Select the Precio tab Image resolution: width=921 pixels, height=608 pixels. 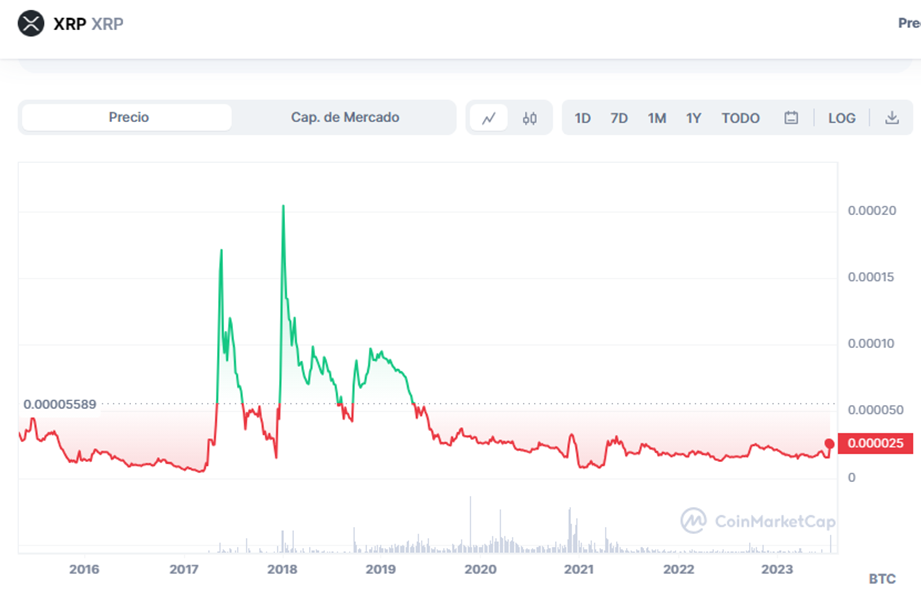(127, 117)
